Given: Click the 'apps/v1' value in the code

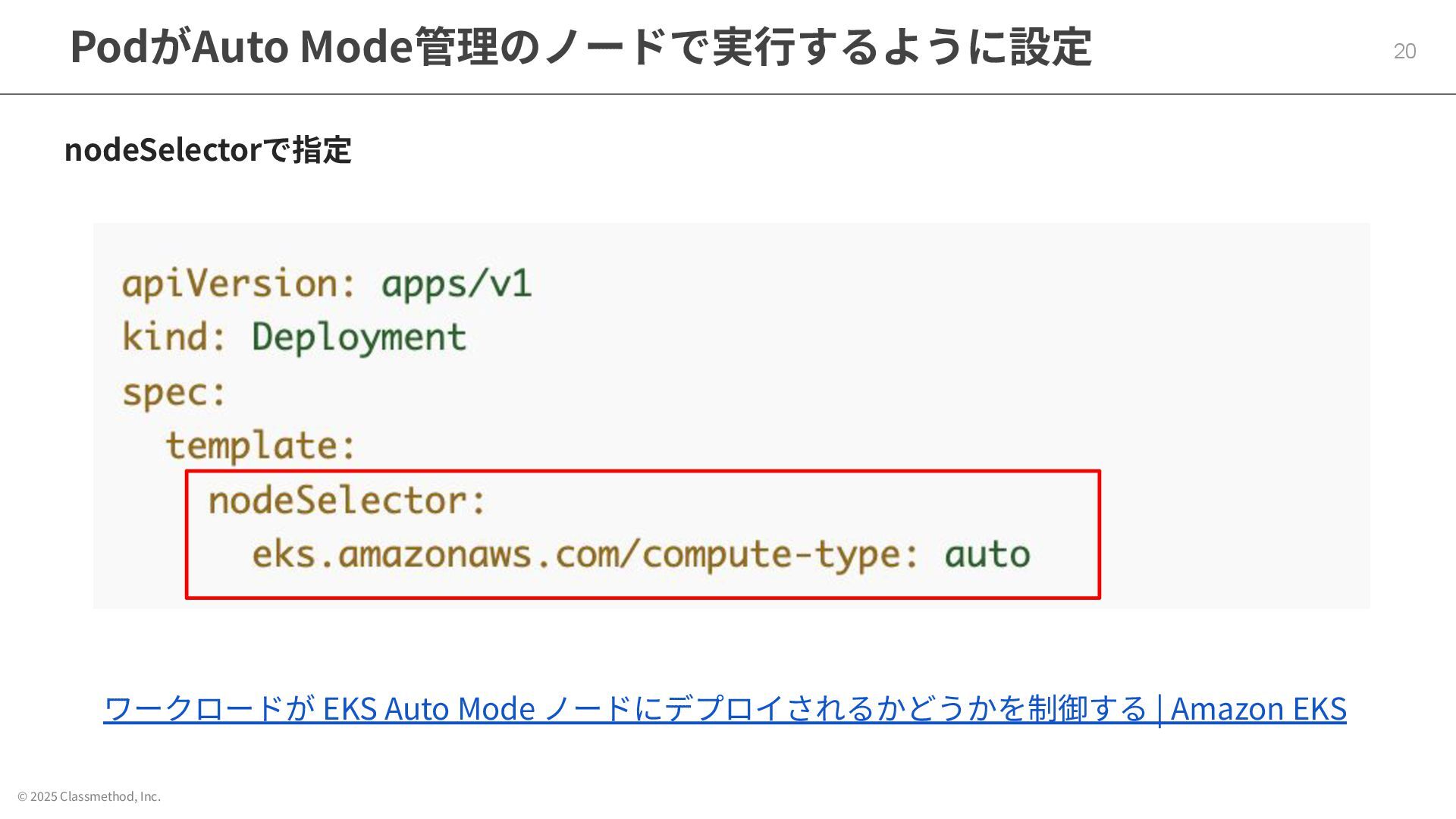Looking at the screenshot, I should (x=456, y=284).
